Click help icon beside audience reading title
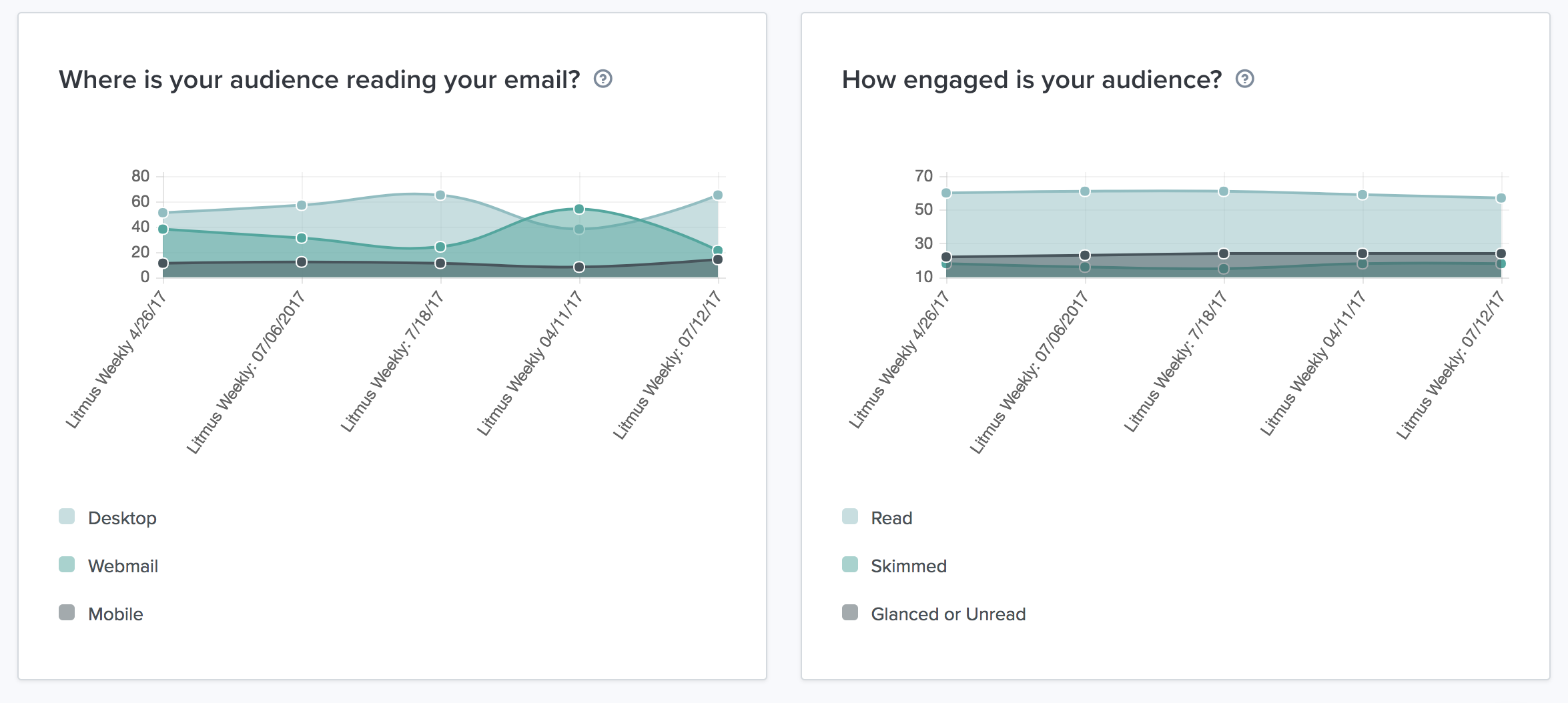This screenshot has width=1568, height=703. coord(603,79)
